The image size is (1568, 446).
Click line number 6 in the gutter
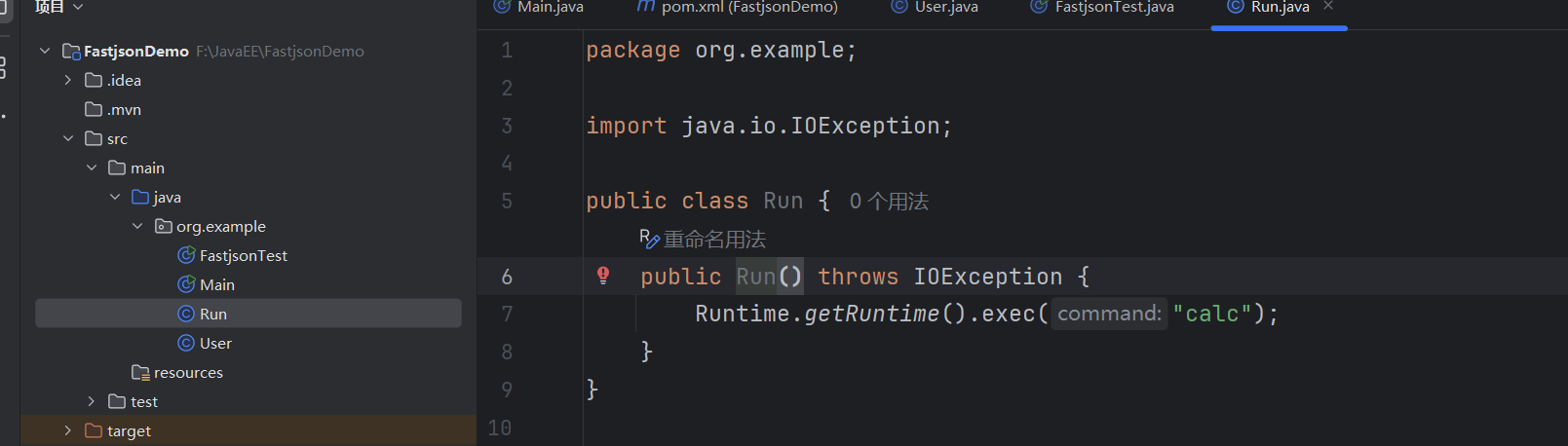point(507,278)
